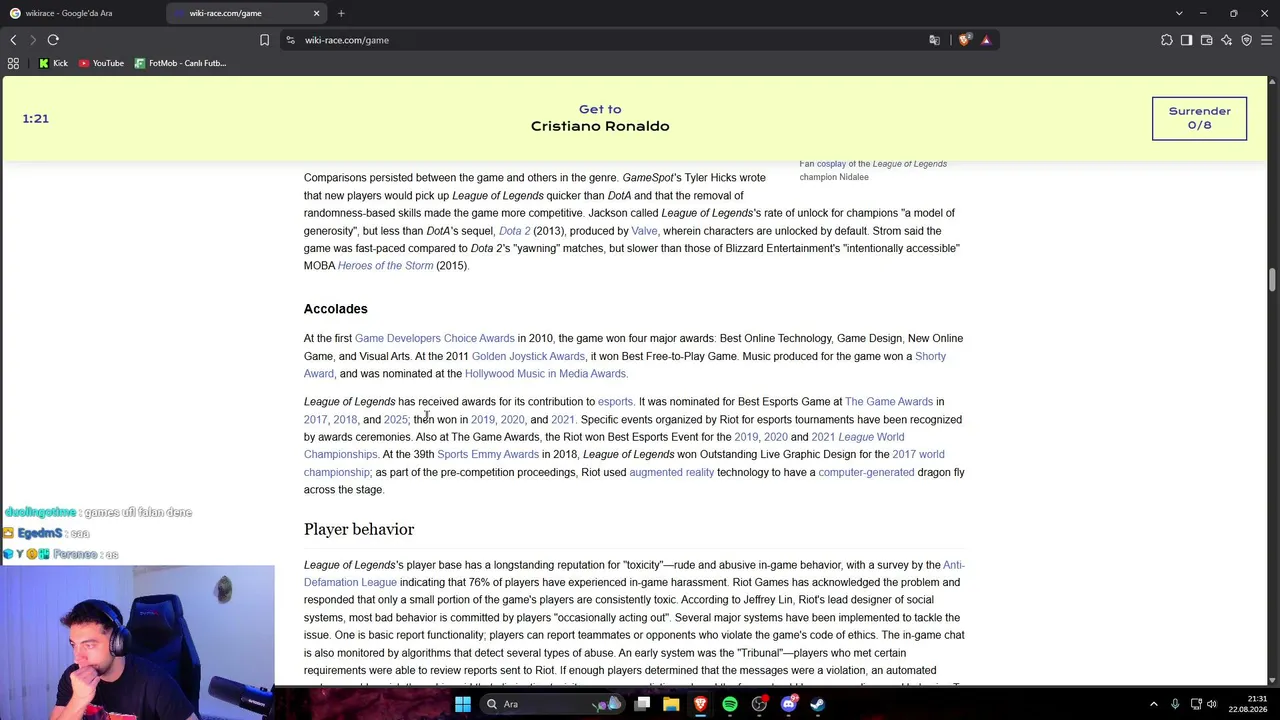Click the page vertical scrollbar thumb
Screen dimensions: 1280x720
pyautogui.click(x=1273, y=278)
